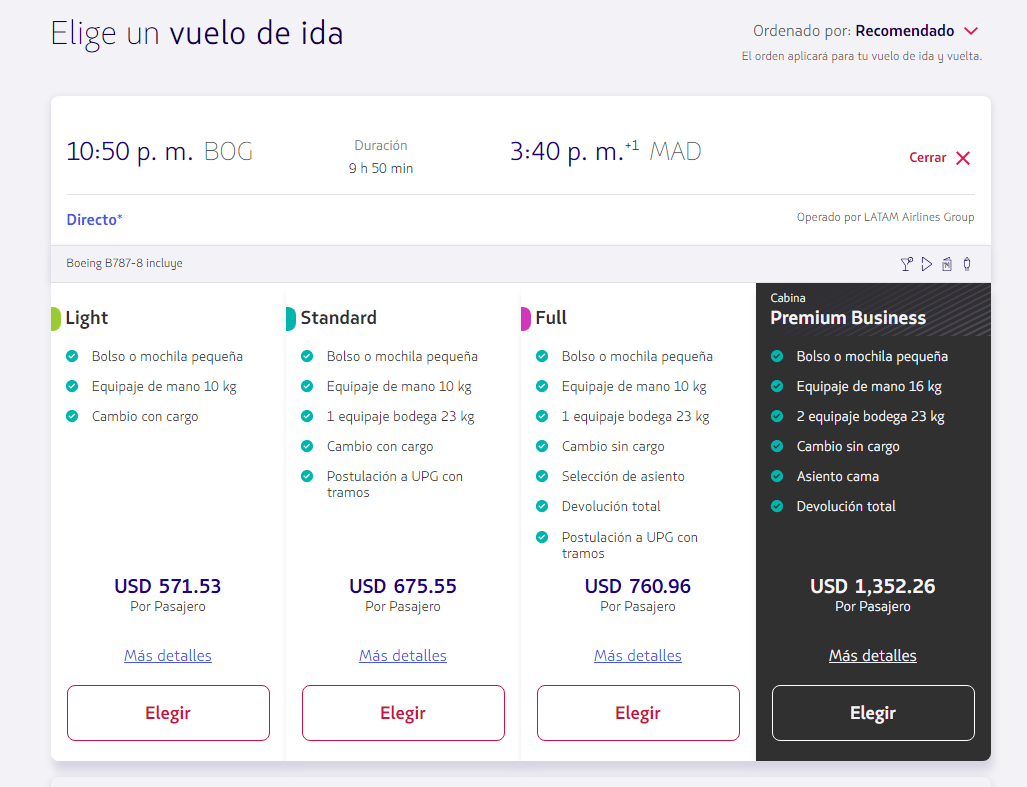Click Bolso o mochila pequeña in Light
Image resolution: width=1027 pixels, height=787 pixels.
[167, 357]
